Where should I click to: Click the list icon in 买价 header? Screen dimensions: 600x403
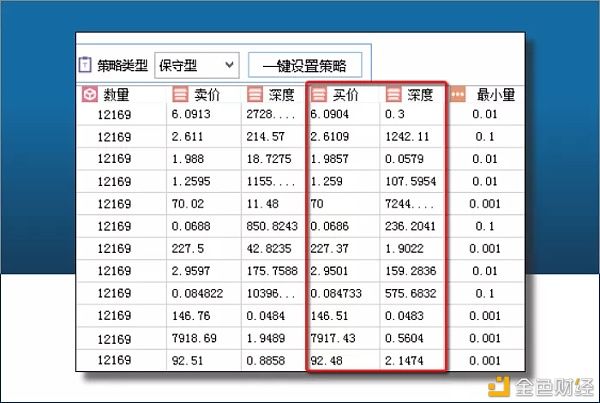click(319, 95)
